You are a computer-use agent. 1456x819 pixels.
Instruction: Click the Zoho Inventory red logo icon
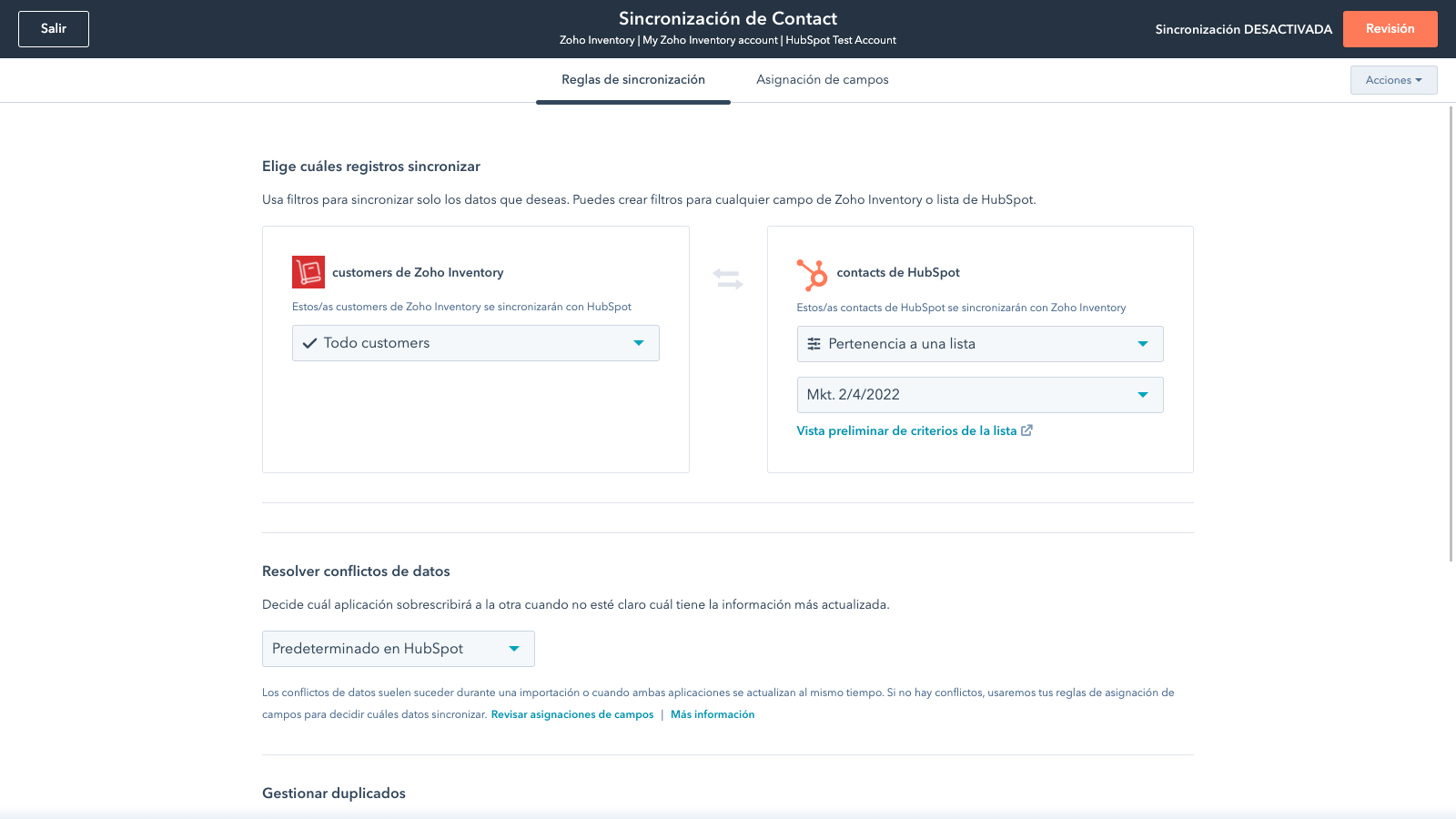(308, 271)
